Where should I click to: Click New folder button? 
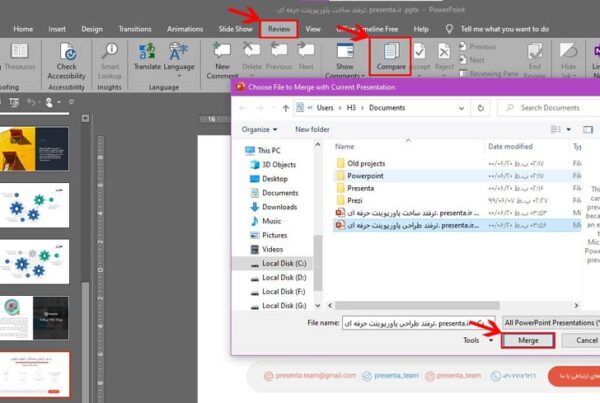click(x=312, y=129)
